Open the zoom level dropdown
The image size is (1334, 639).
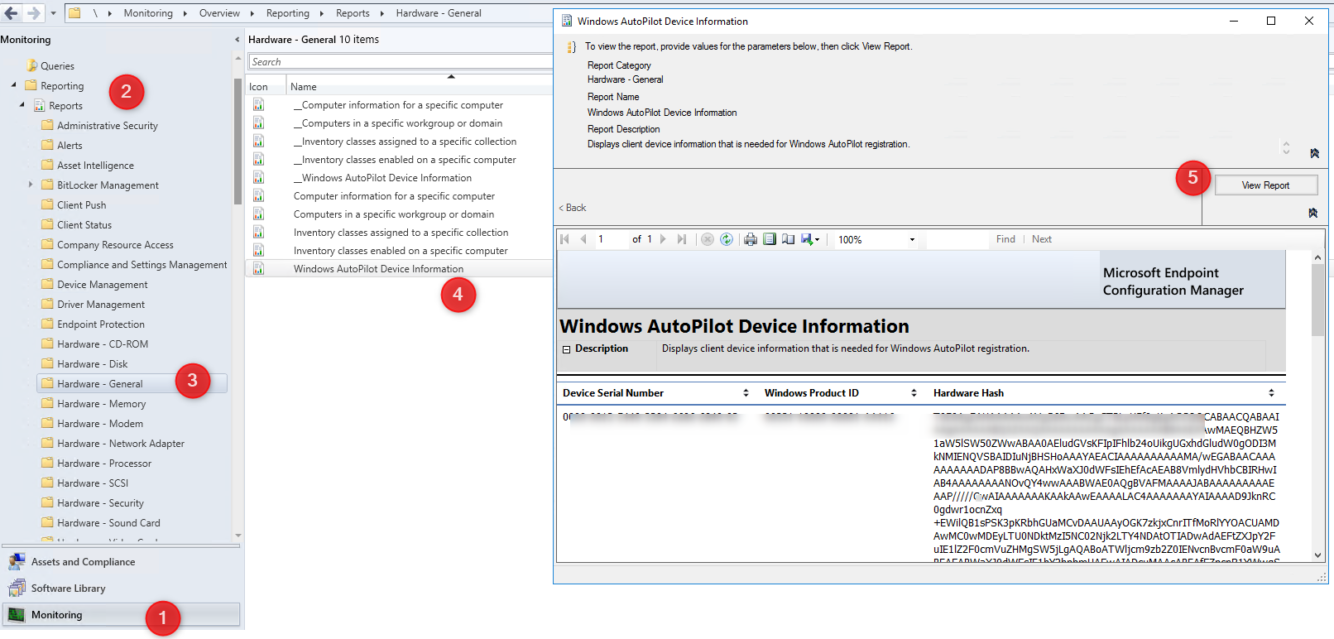tap(913, 239)
